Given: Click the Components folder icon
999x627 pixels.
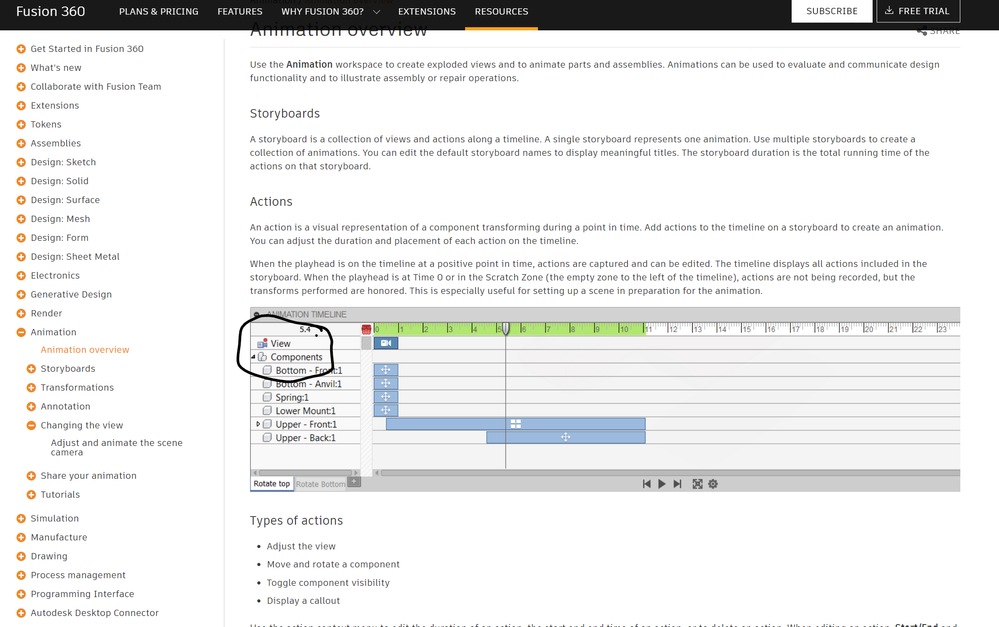Looking at the screenshot, I should point(262,357).
